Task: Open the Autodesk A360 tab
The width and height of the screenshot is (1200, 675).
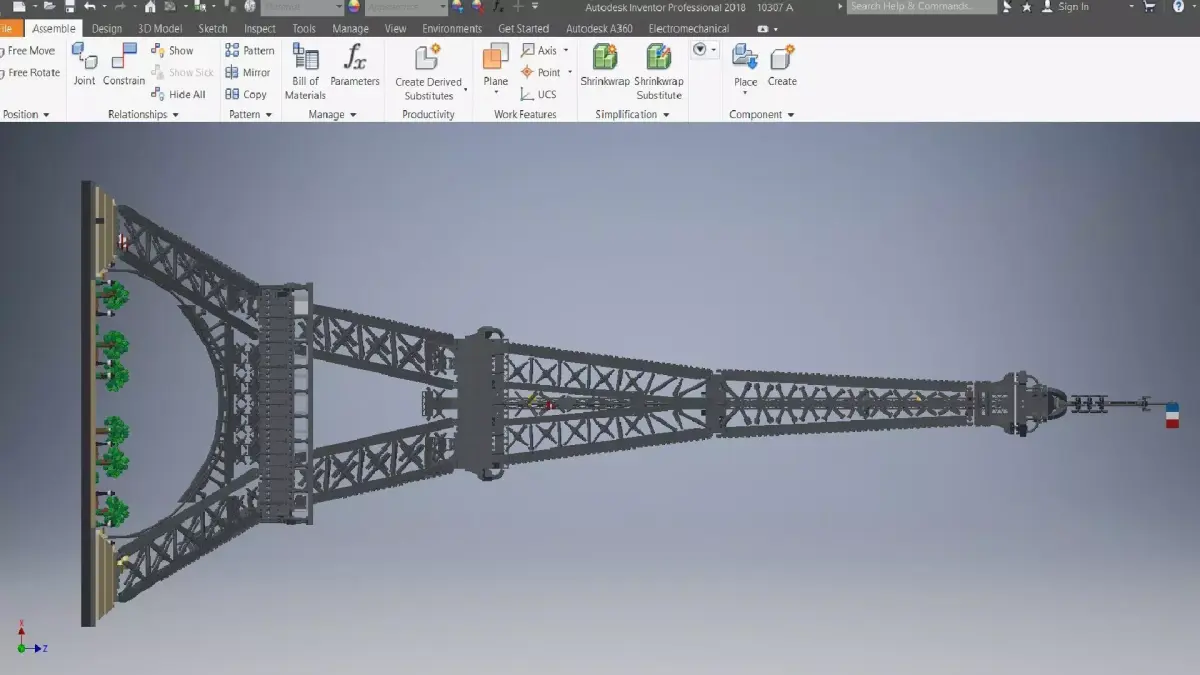Action: 599,29
